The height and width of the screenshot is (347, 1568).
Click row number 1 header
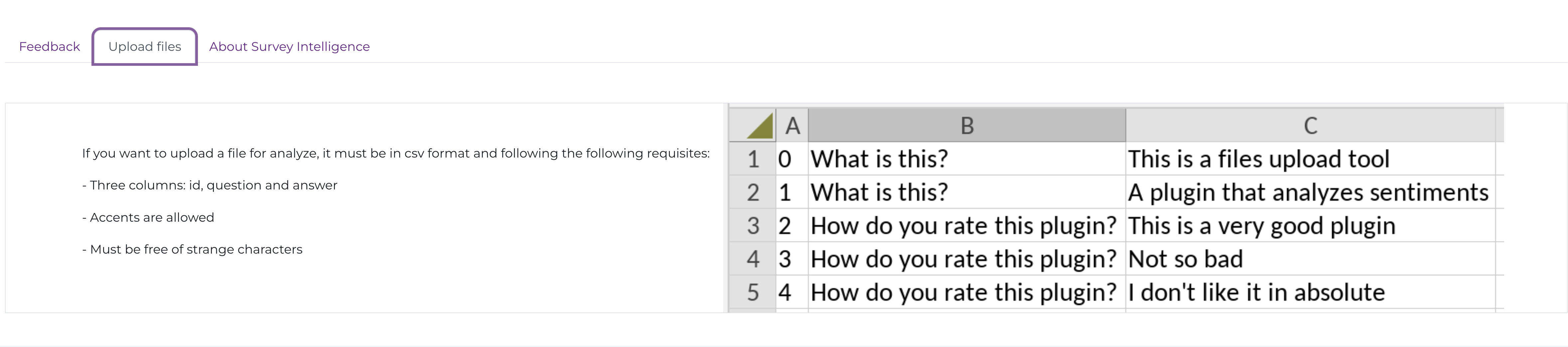(753, 159)
